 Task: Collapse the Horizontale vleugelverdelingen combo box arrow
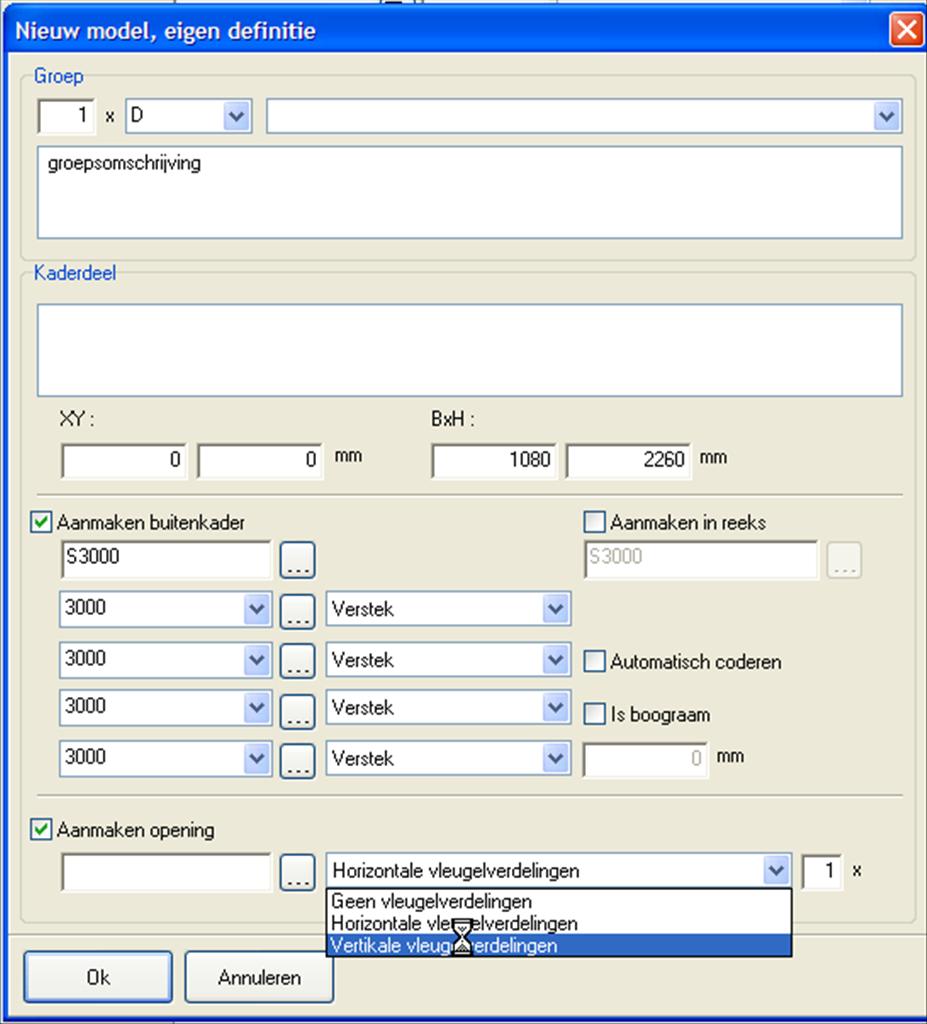point(776,870)
